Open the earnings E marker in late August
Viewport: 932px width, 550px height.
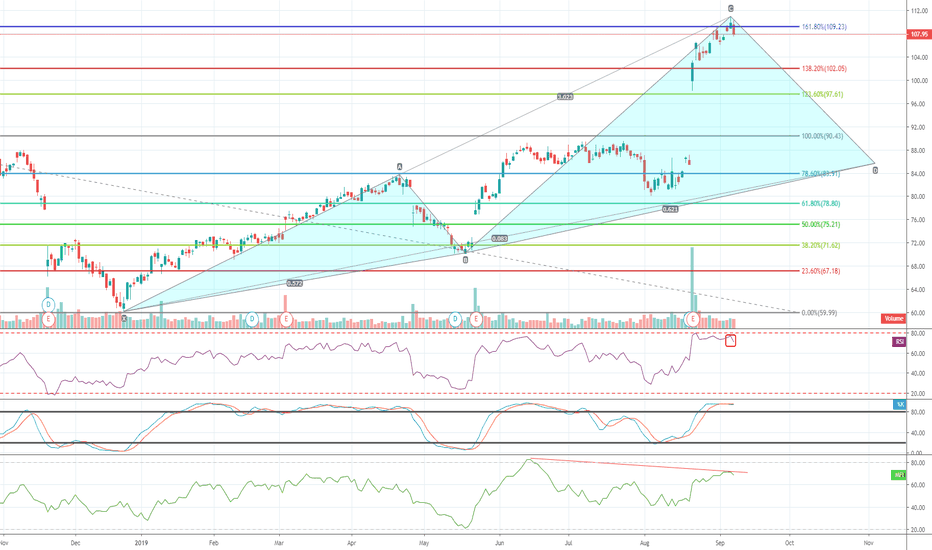(x=692, y=319)
